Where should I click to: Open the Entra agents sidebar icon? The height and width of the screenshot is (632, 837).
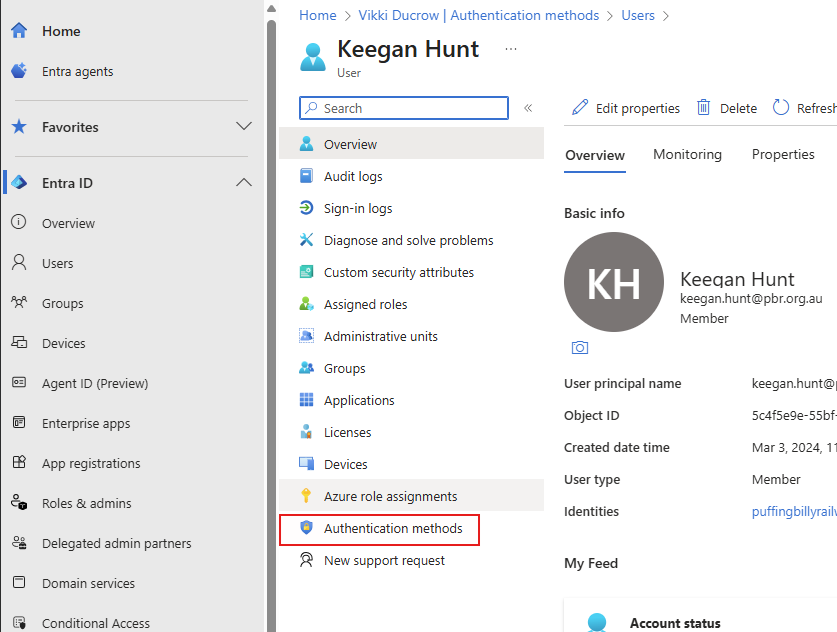tap(19, 71)
